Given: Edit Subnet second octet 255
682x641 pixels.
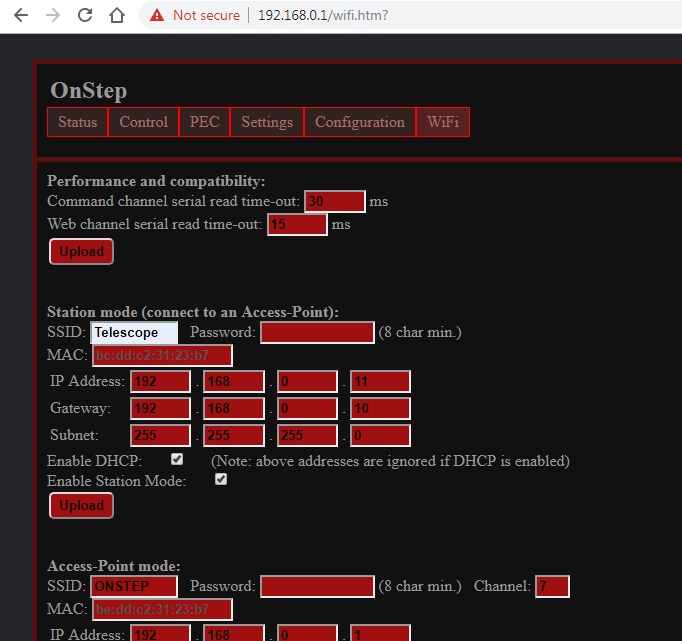Looking at the screenshot, I should tap(234, 435).
